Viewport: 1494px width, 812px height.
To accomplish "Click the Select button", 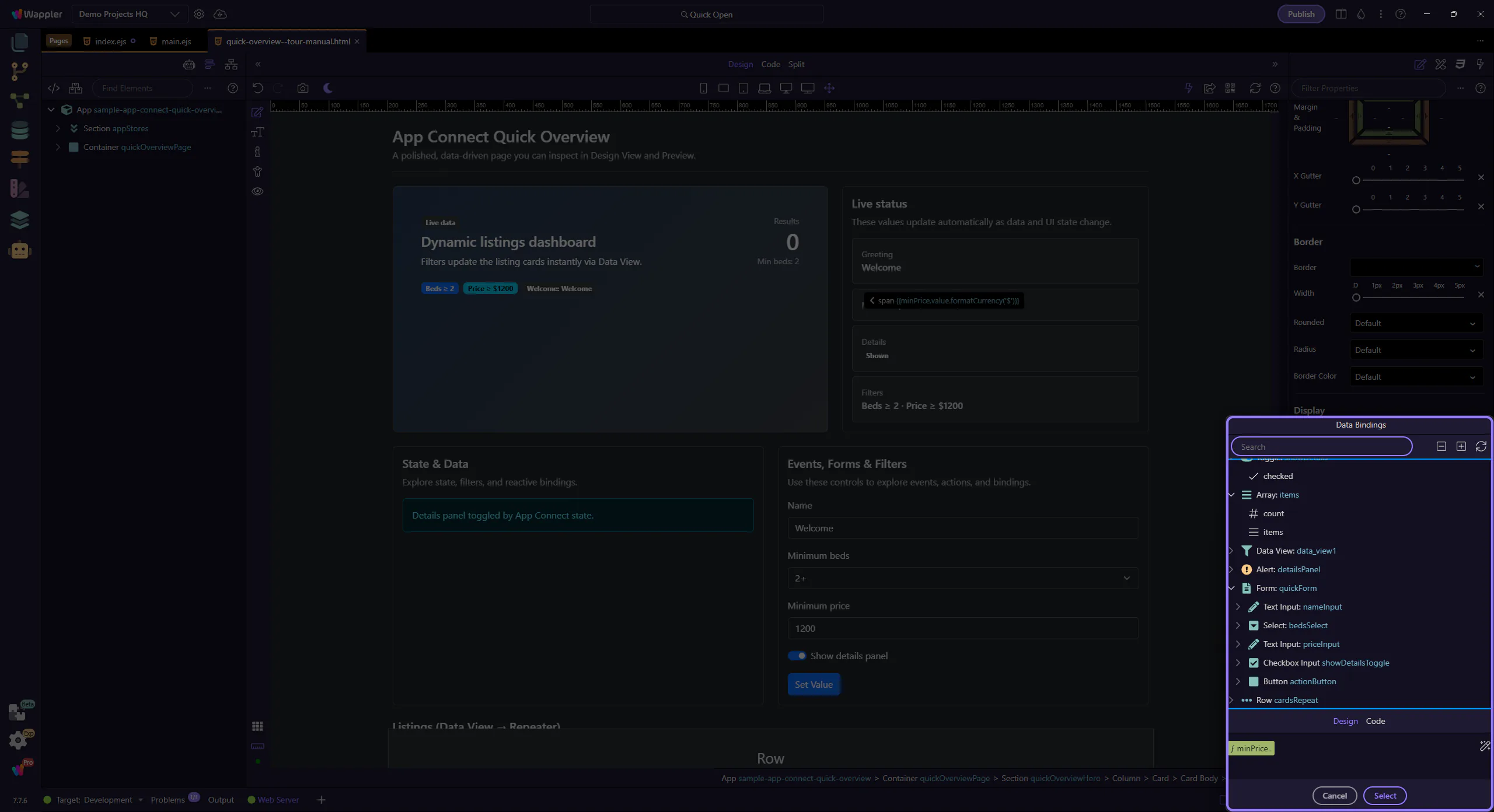I will pyautogui.click(x=1384, y=796).
